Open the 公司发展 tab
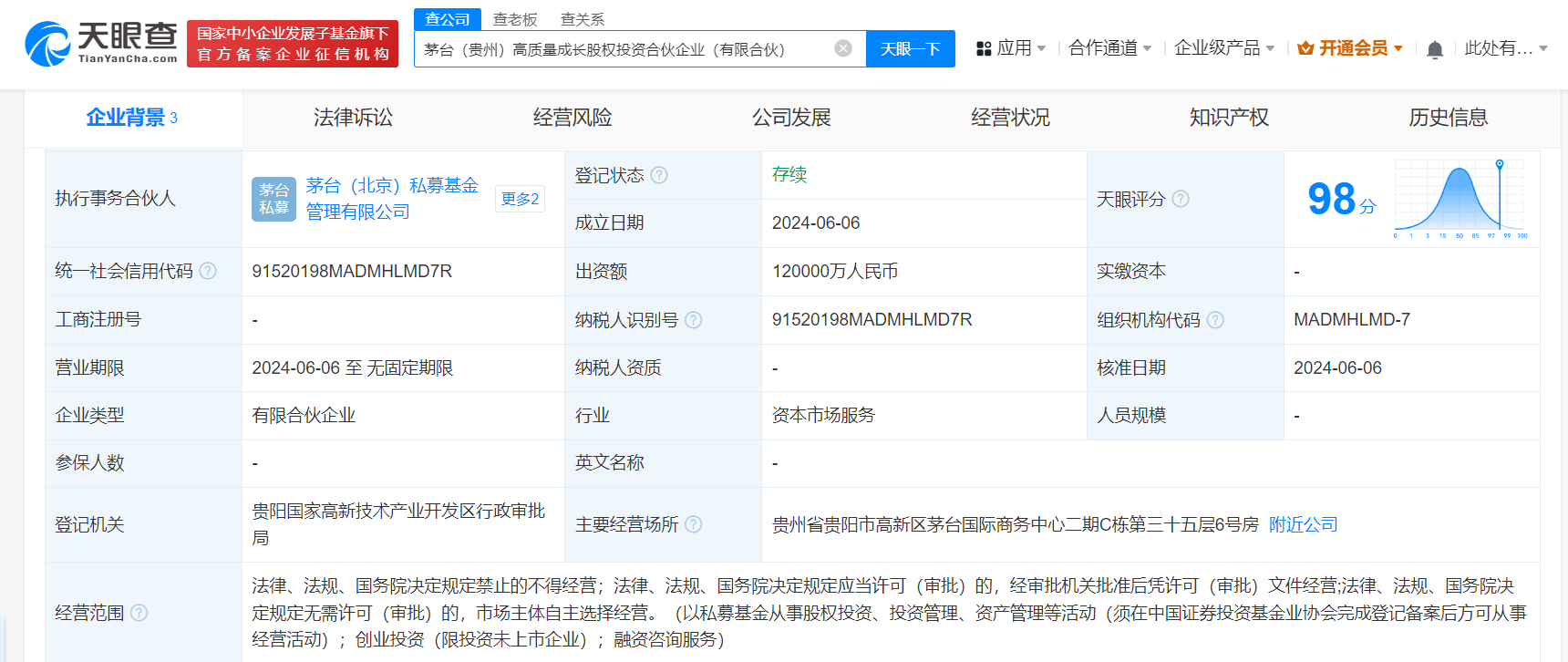The height and width of the screenshot is (662, 1568). click(791, 118)
